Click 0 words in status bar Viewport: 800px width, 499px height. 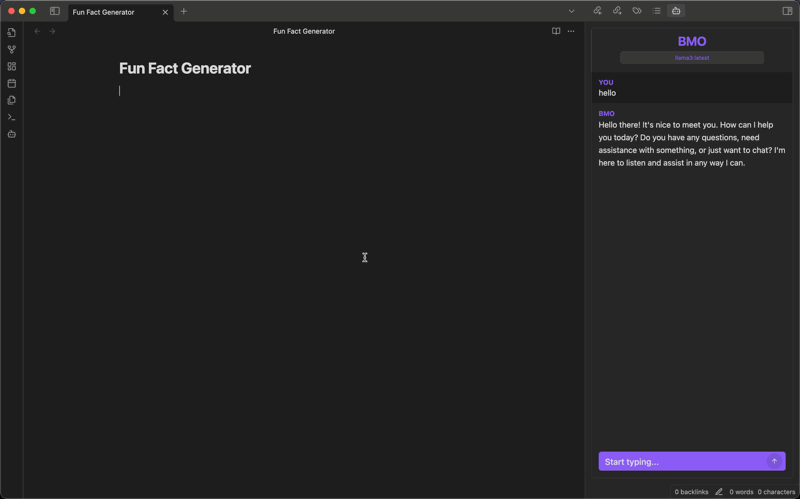tap(741, 492)
